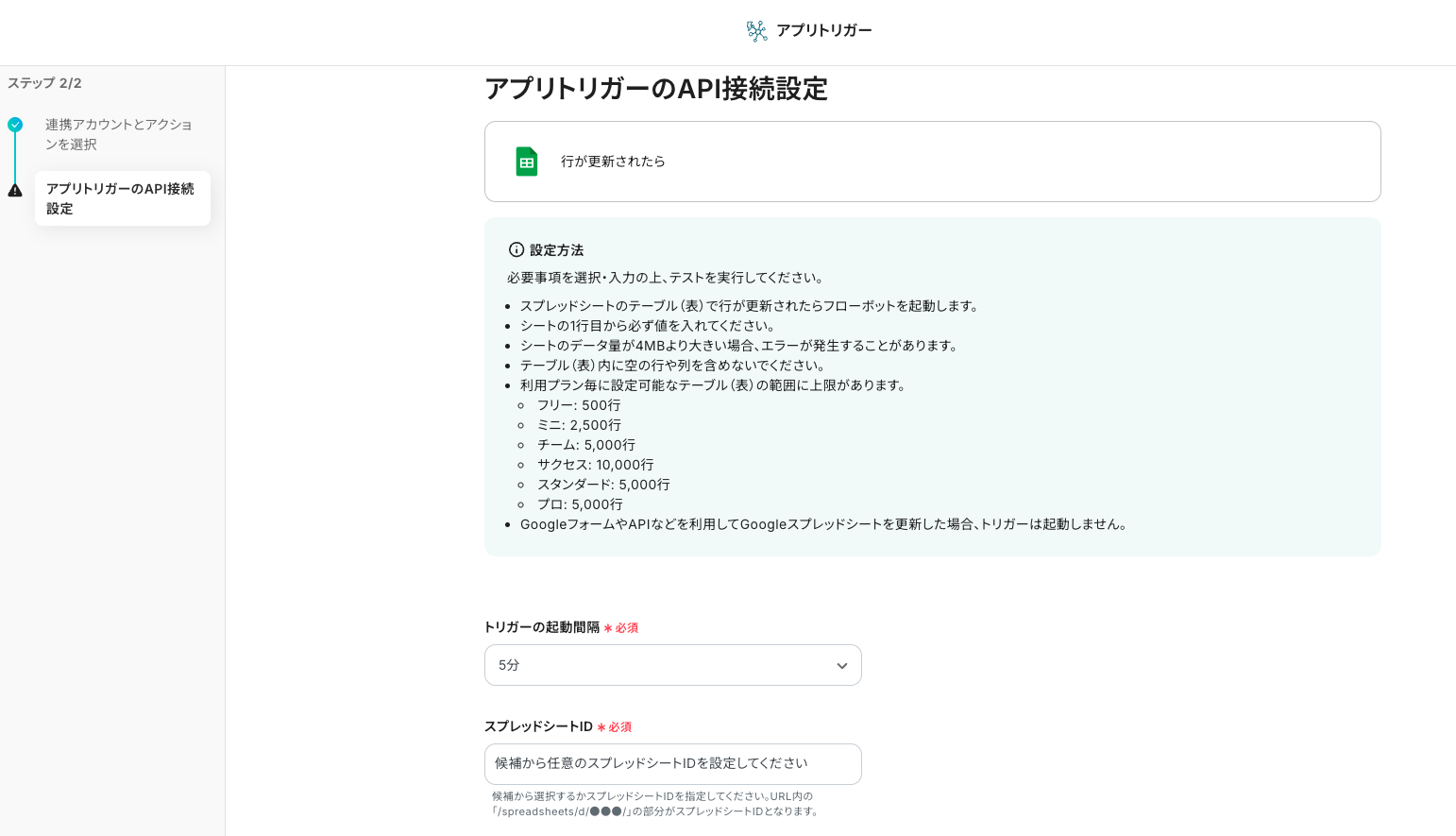Click the スプレッドシートID input field
The width and height of the screenshot is (1456, 836).
pos(672,764)
